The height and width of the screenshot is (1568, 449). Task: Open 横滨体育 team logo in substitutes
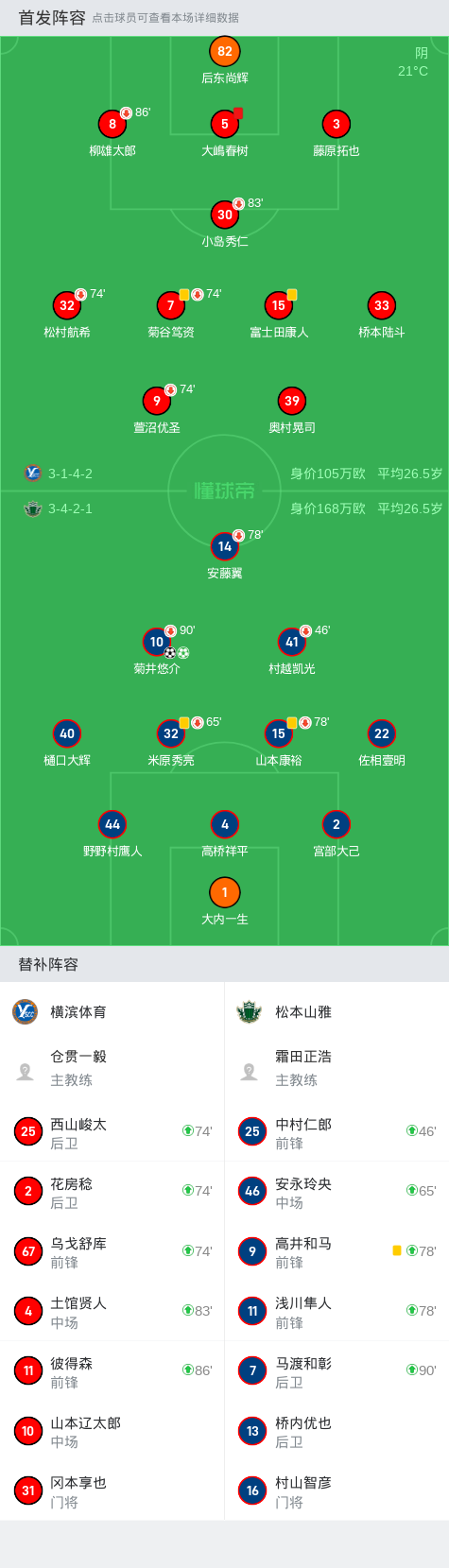pos(26,1011)
